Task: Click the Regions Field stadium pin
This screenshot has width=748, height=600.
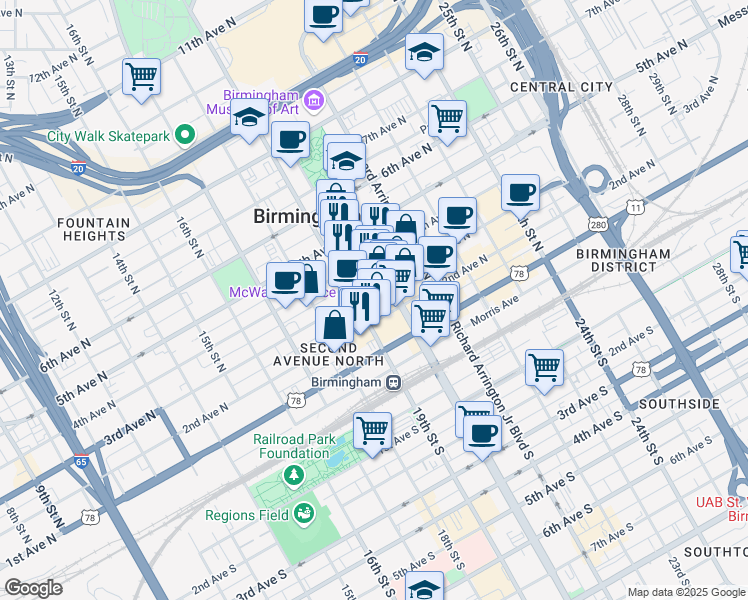Action: click(x=304, y=514)
